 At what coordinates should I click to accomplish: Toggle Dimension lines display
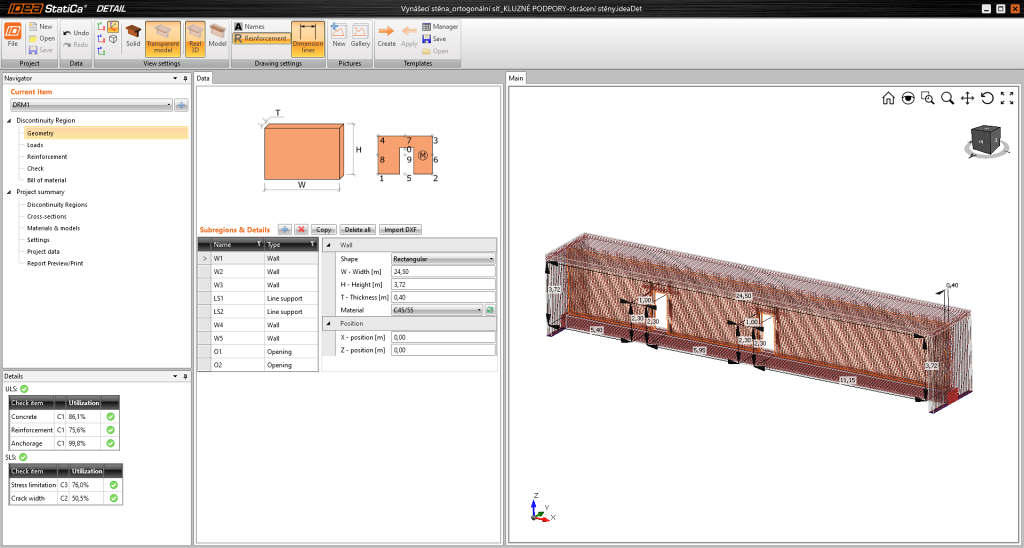[307, 37]
